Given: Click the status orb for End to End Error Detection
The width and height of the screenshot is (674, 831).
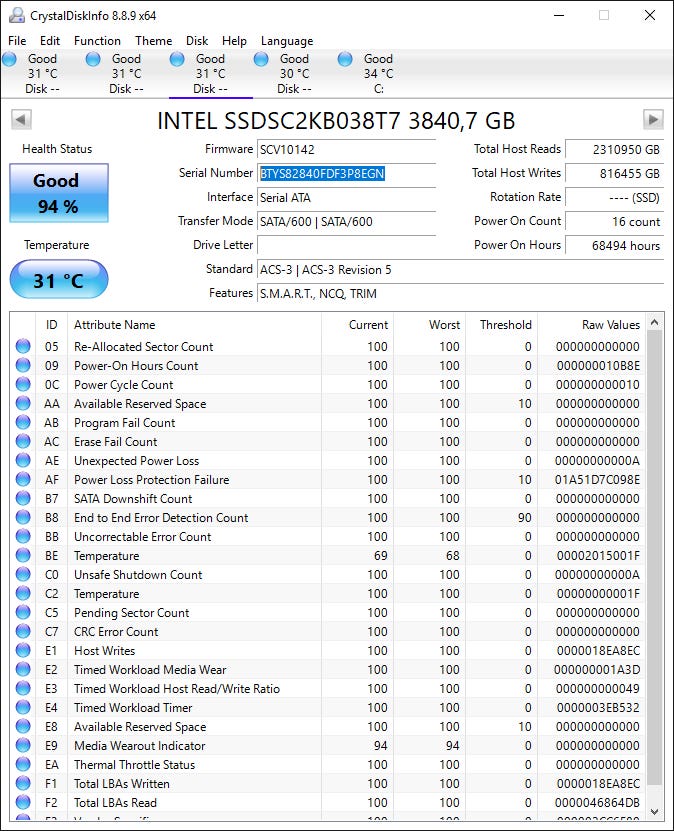Looking at the screenshot, I should click(x=23, y=517).
